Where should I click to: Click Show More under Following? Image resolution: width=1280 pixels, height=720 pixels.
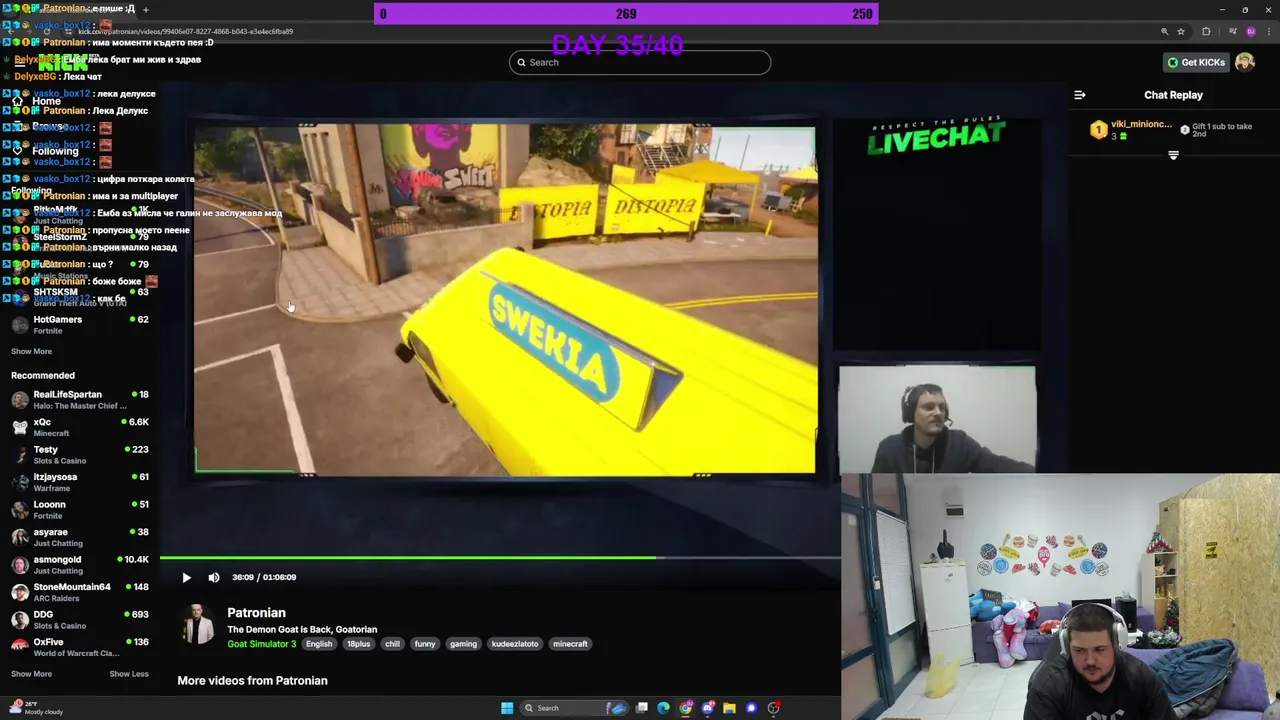tap(31, 351)
